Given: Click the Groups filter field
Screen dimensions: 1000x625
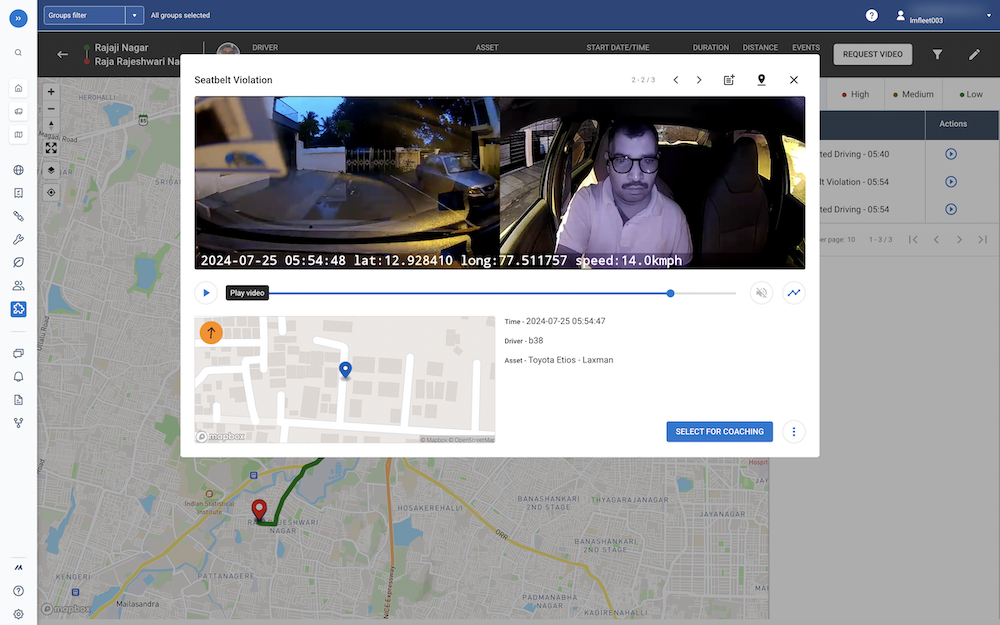Looking at the screenshot, I should 84,15.
